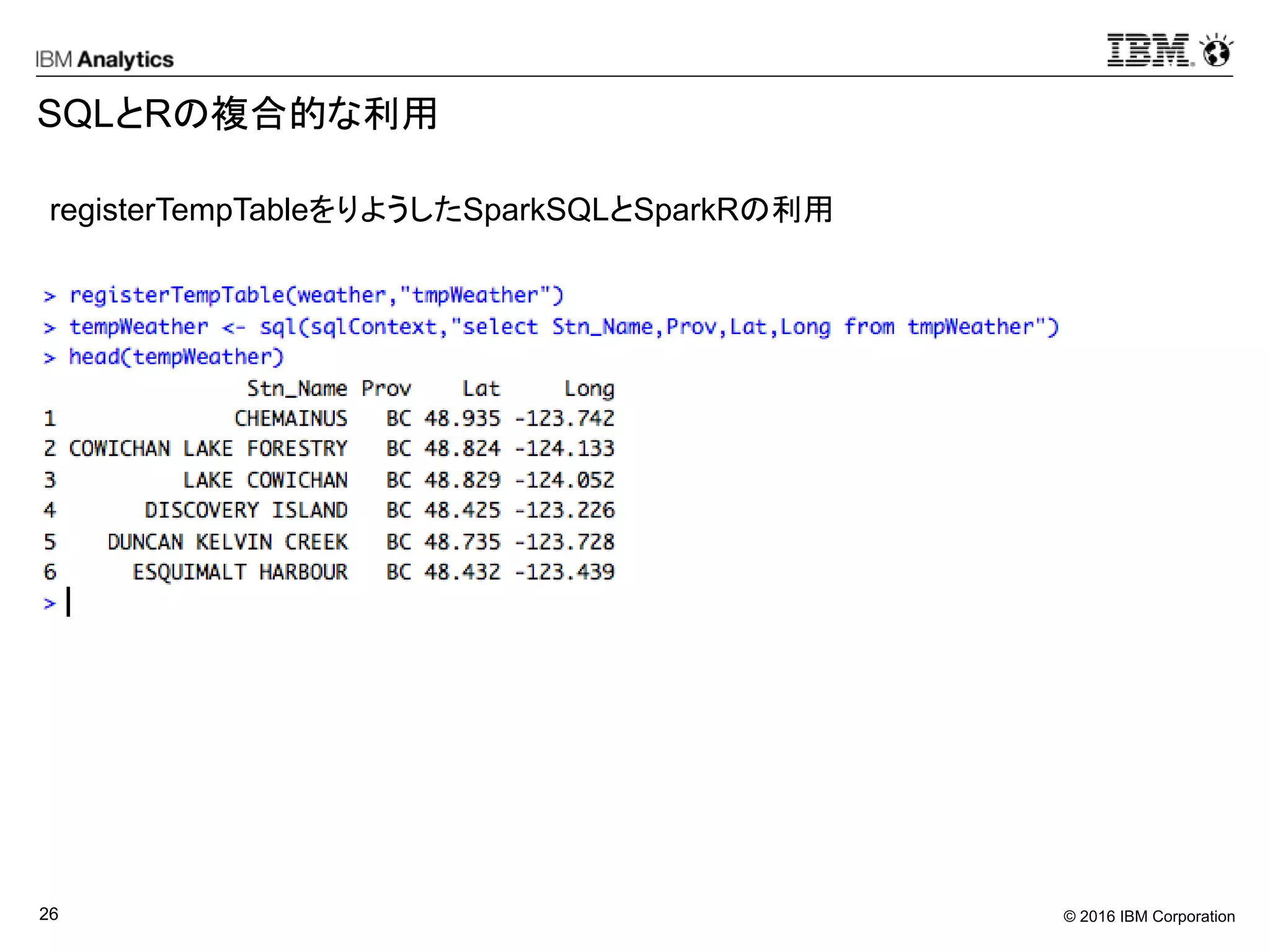This screenshot has width=1270, height=952.
Task: Click latitude value 48.735
Action: 462,542
